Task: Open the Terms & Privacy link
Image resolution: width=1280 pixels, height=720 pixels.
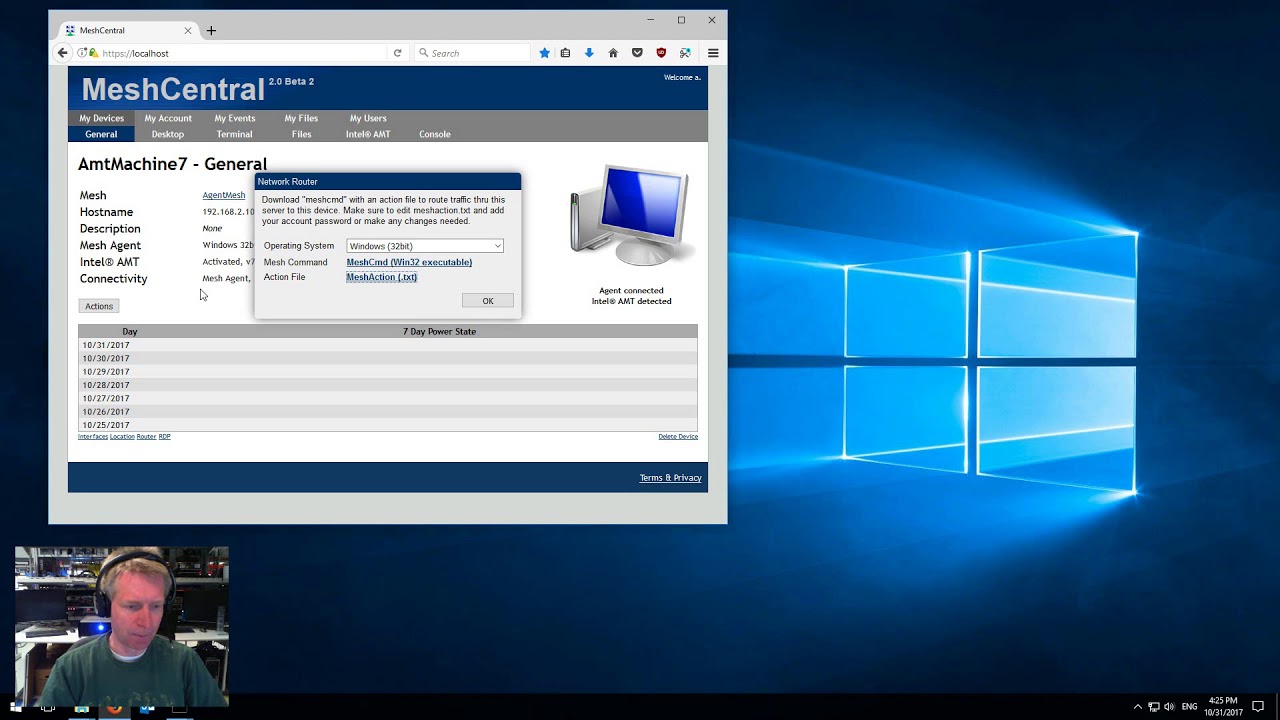Action: click(x=671, y=478)
